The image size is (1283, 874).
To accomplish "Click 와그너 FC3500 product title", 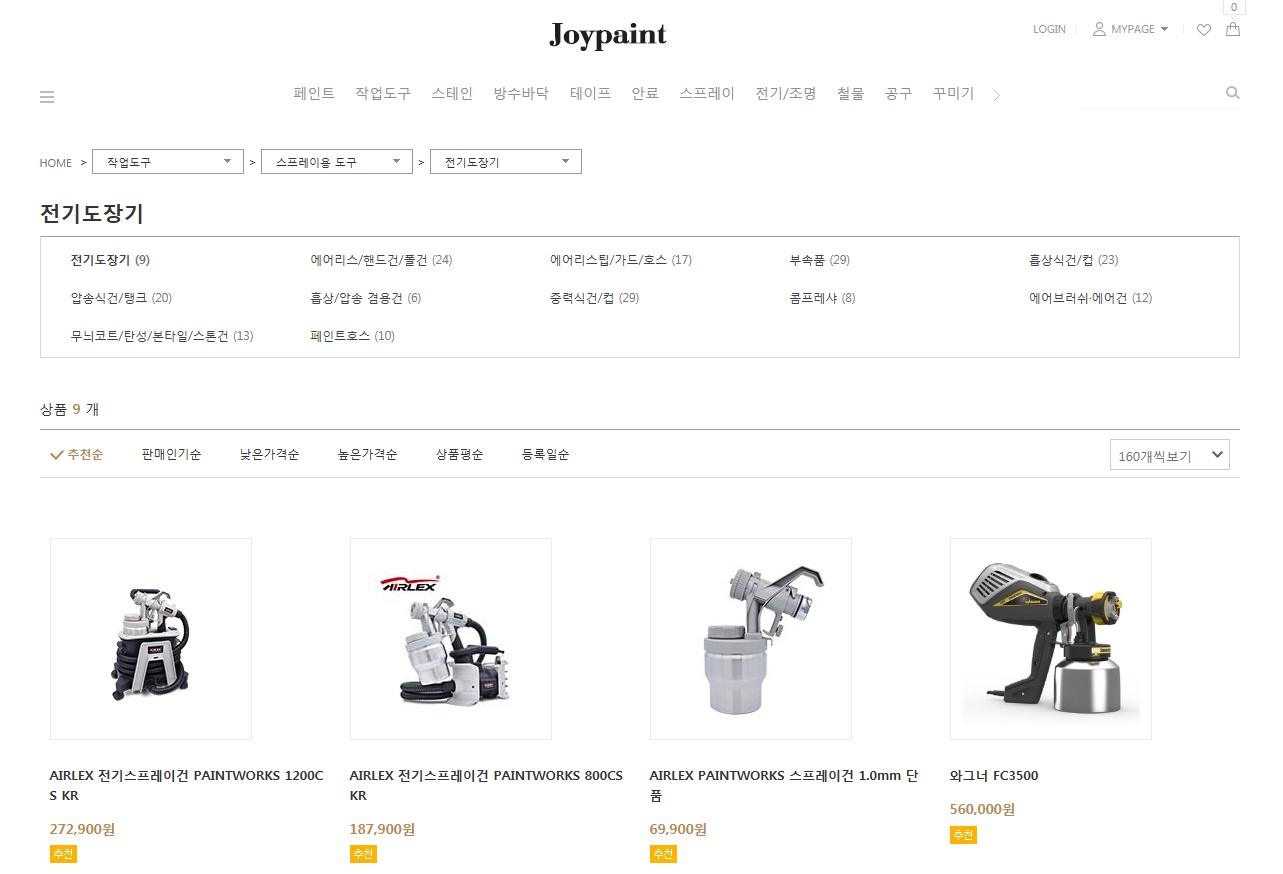I will point(994,776).
